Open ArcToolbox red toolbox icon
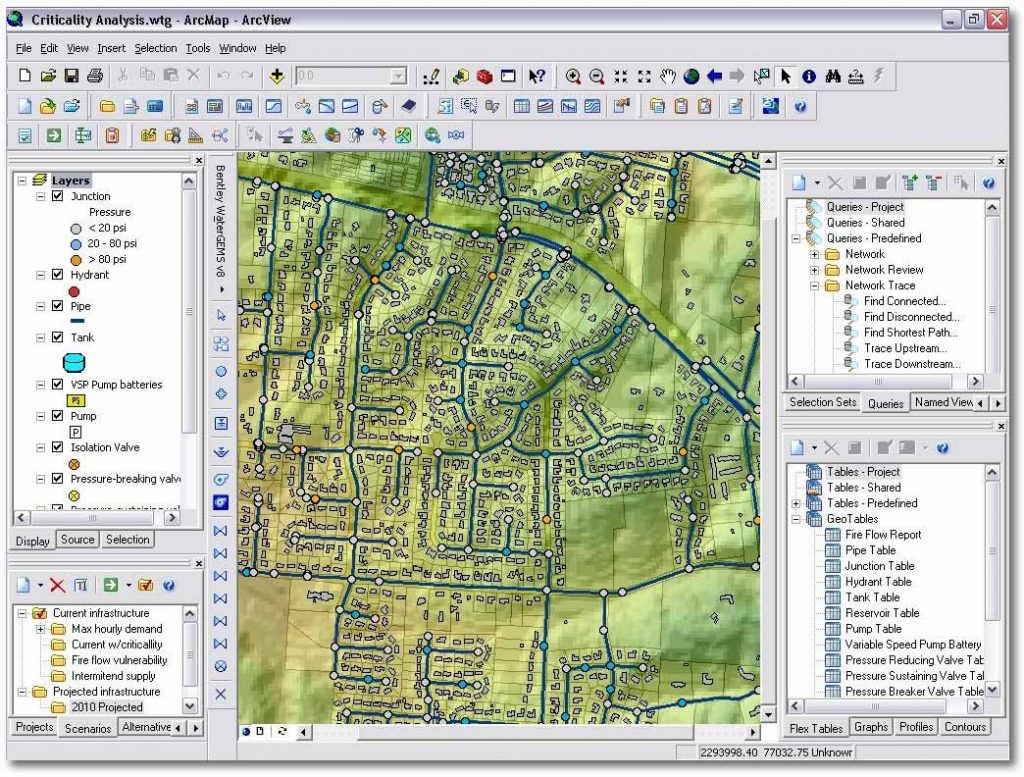Viewport: 1024px width, 777px height. pos(484,76)
